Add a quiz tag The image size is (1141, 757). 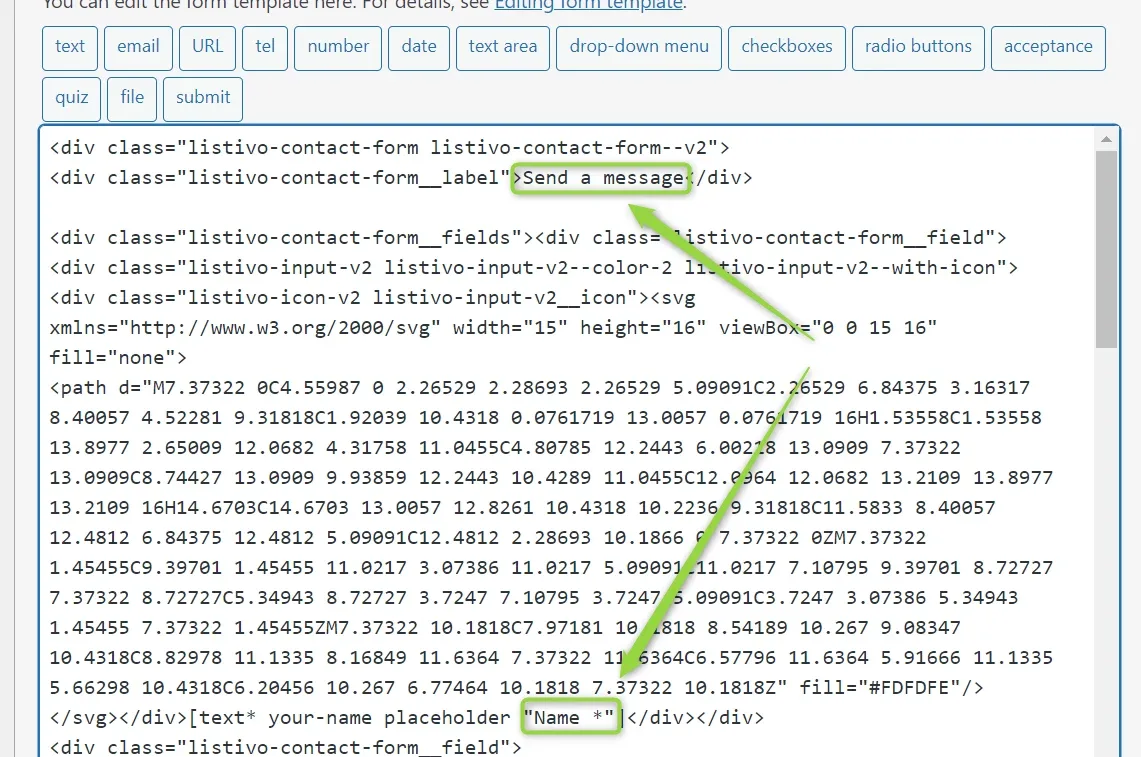[71, 99]
